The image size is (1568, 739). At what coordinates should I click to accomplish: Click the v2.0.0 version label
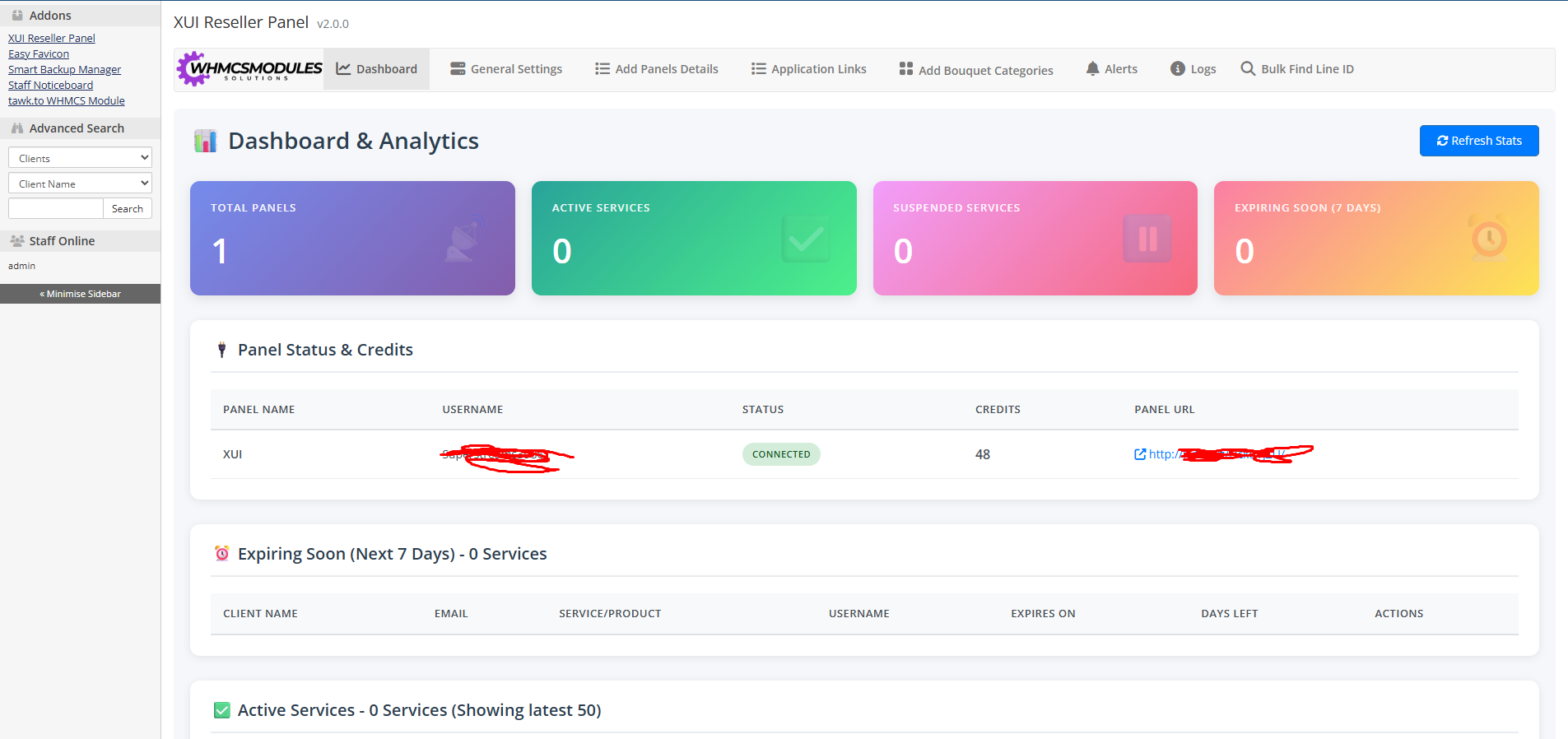click(333, 24)
